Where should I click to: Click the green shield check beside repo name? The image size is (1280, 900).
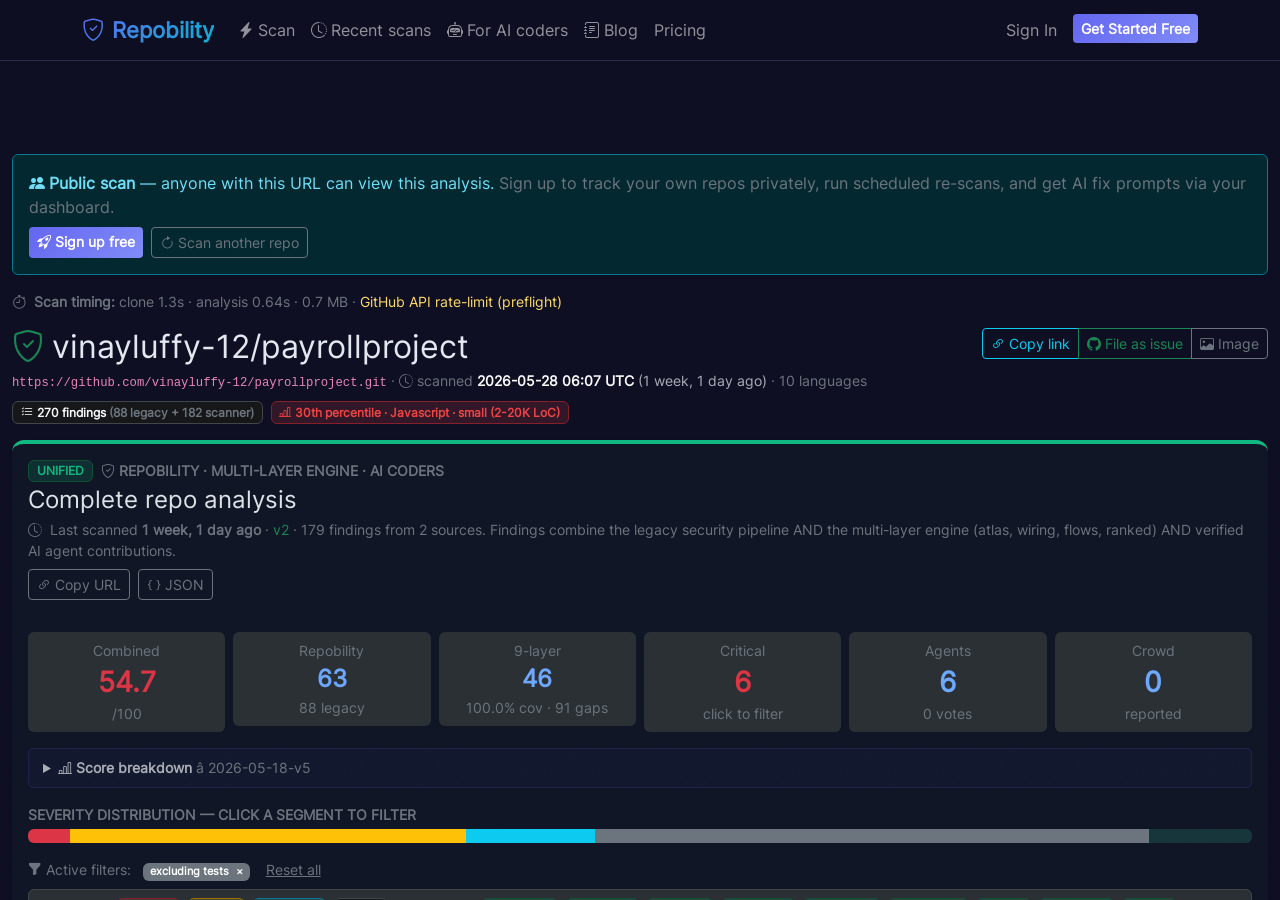(x=28, y=346)
